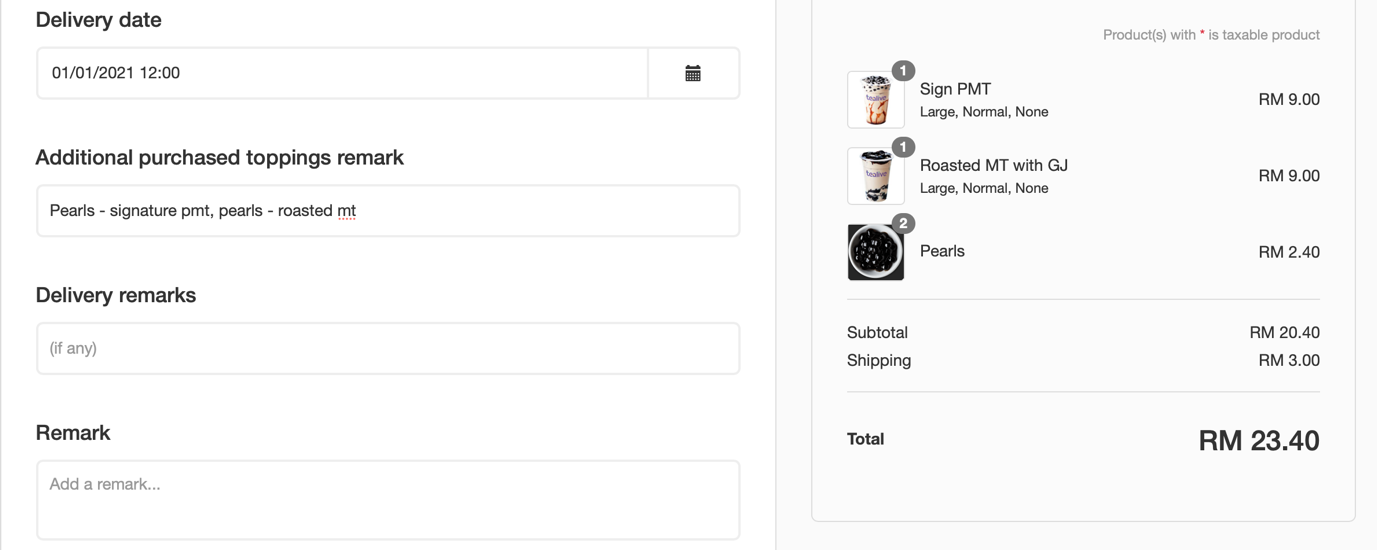The height and width of the screenshot is (550, 1377).
Task: Focus the Delivery date input field
Action: tap(343, 73)
